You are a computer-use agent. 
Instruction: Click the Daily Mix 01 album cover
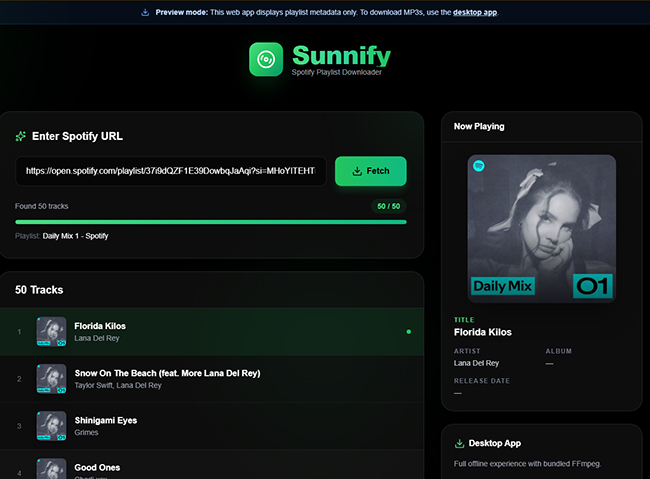click(542, 229)
